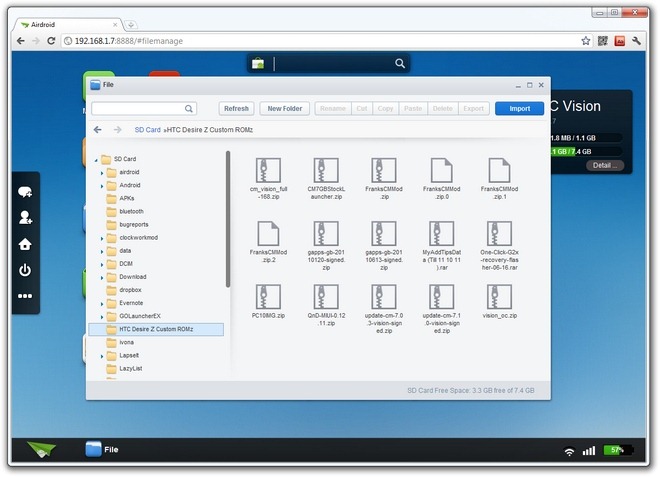
Task: Reload the browser page
Action: point(51,41)
